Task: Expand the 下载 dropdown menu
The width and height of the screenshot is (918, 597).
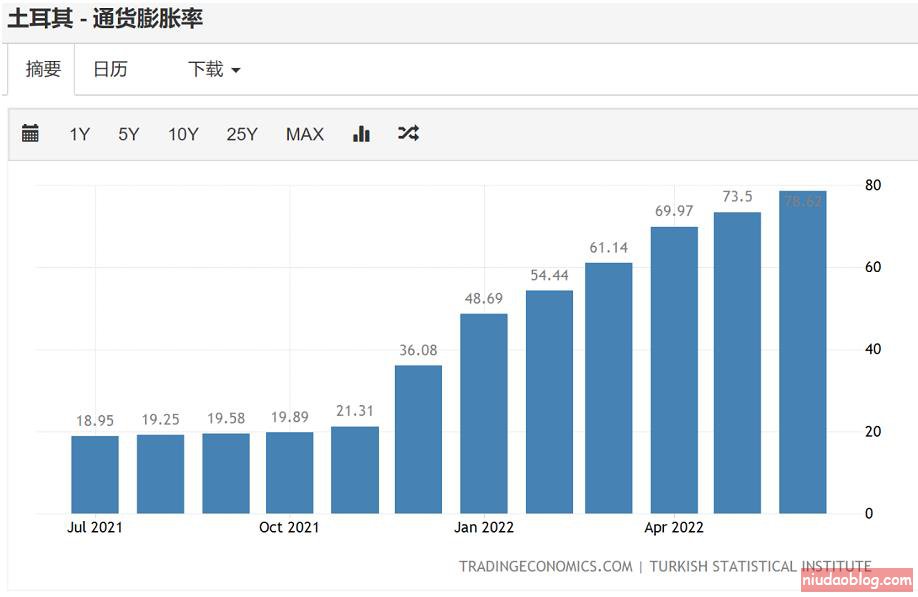Action: (x=214, y=69)
